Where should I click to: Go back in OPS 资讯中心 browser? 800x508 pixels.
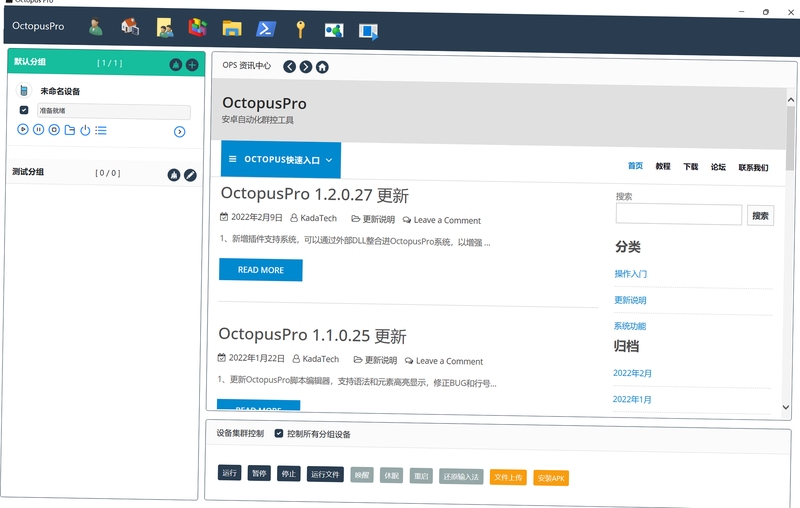[x=289, y=66]
